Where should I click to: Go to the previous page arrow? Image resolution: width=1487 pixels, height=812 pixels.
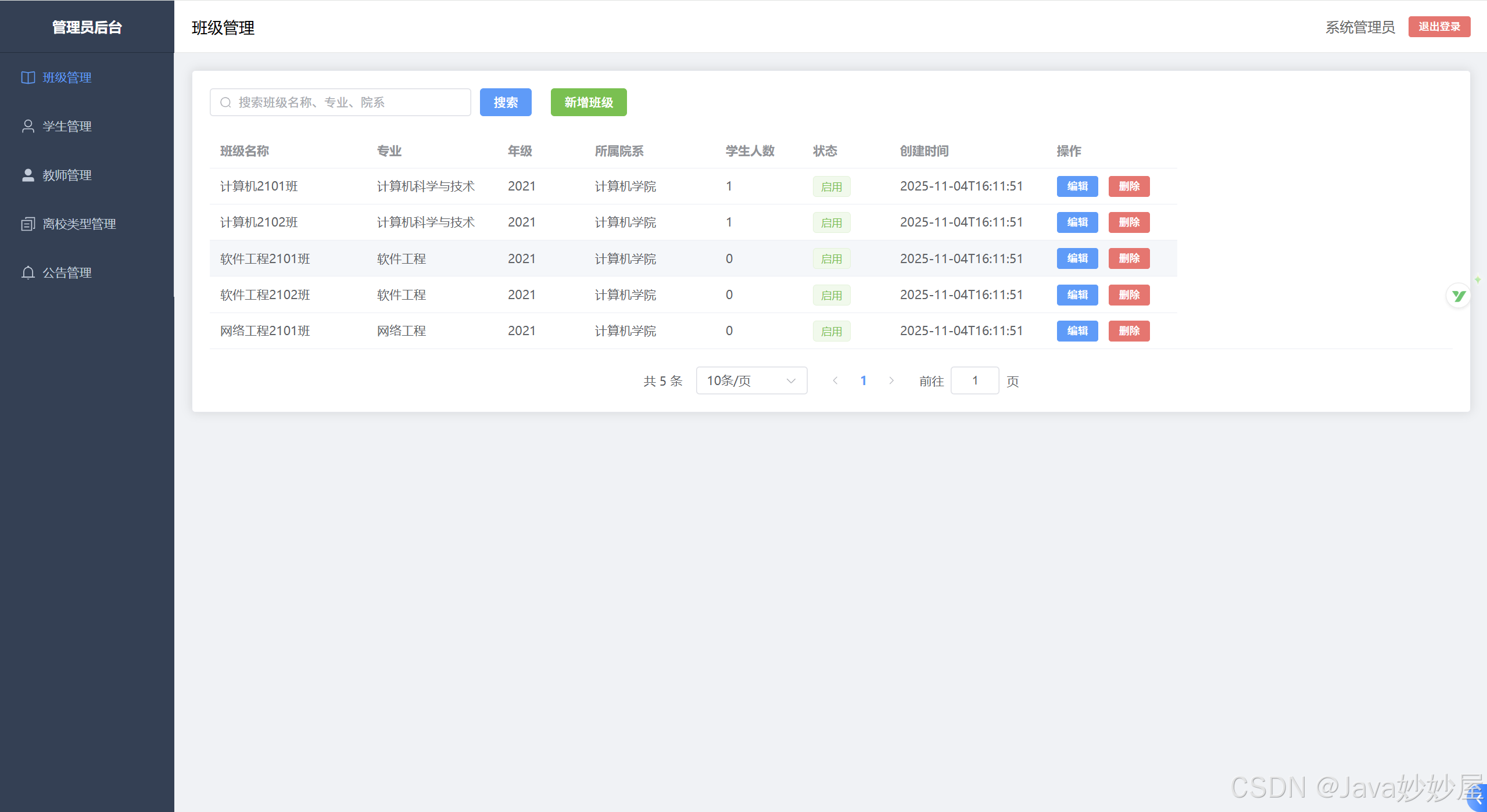(835, 381)
